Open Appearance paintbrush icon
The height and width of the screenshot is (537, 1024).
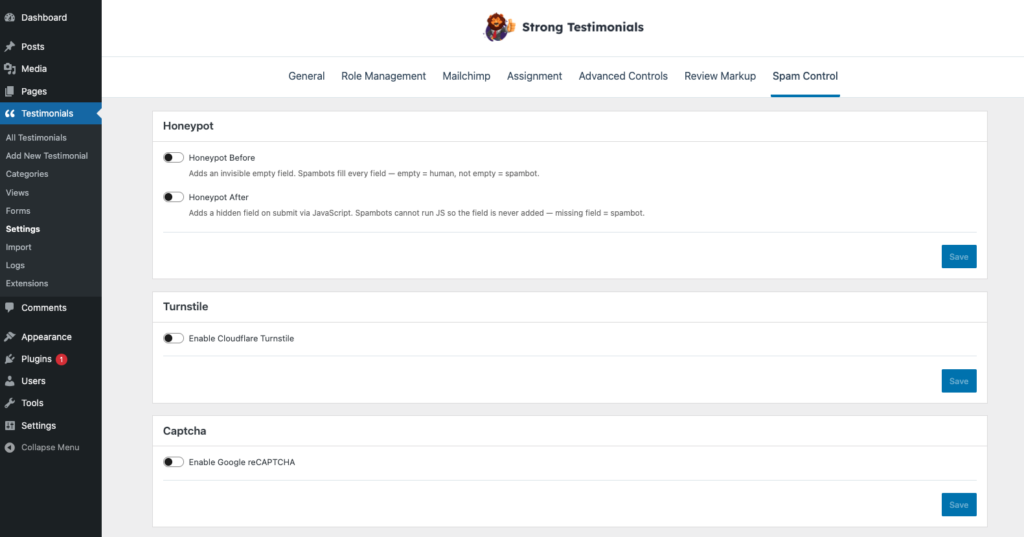pos(10,337)
